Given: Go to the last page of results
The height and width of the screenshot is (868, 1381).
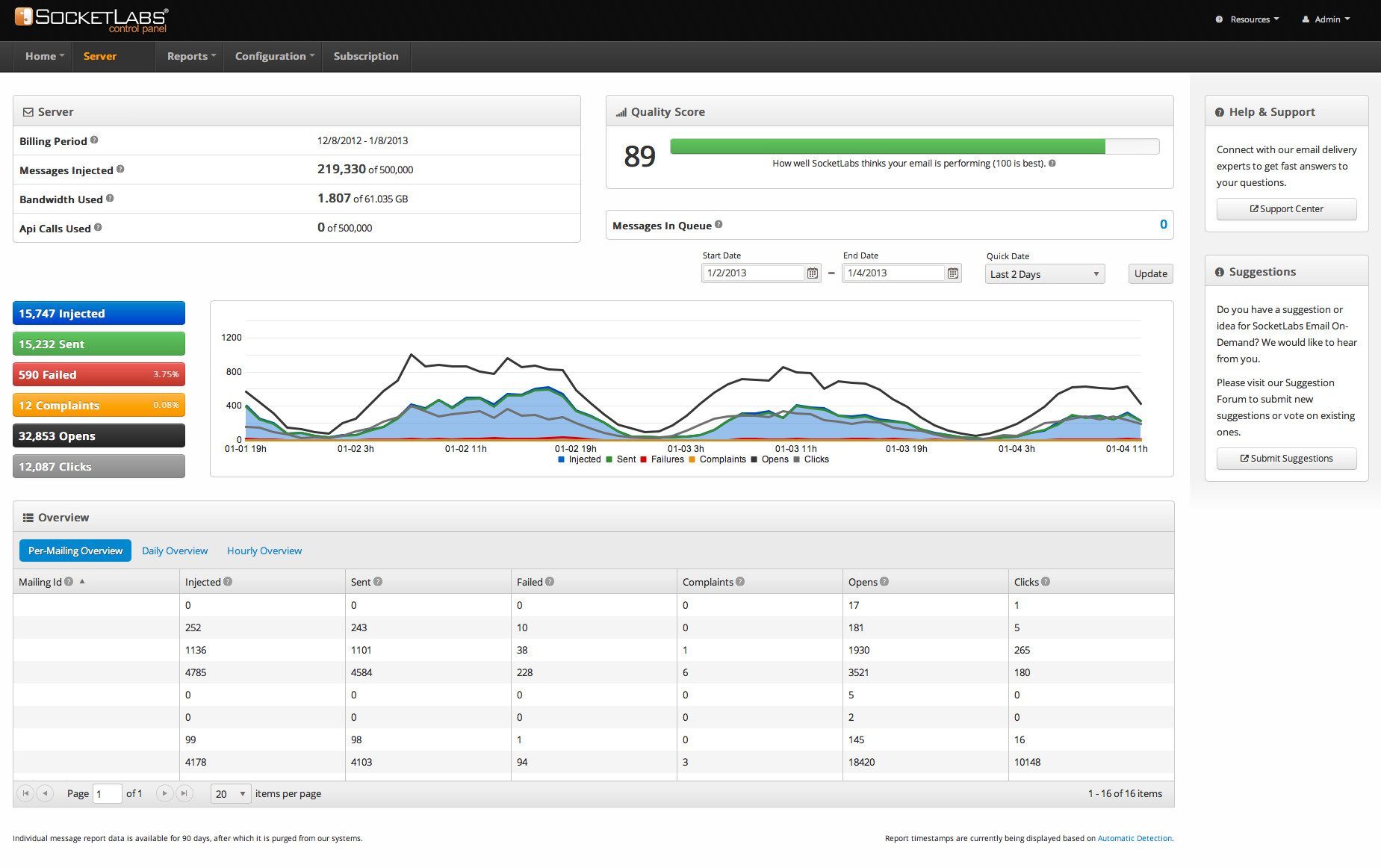Looking at the screenshot, I should (x=184, y=793).
